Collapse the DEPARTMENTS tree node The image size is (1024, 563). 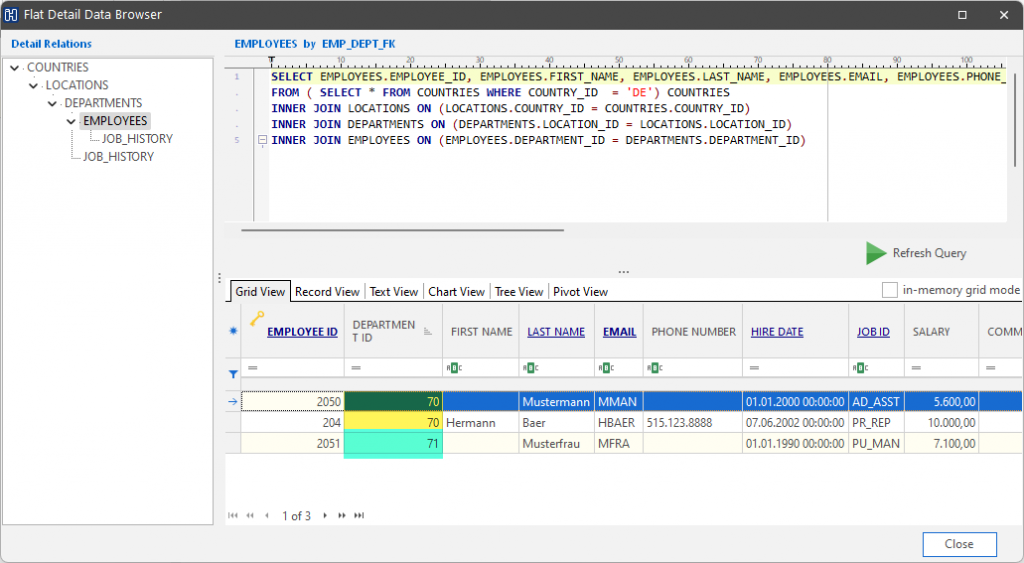[52, 103]
